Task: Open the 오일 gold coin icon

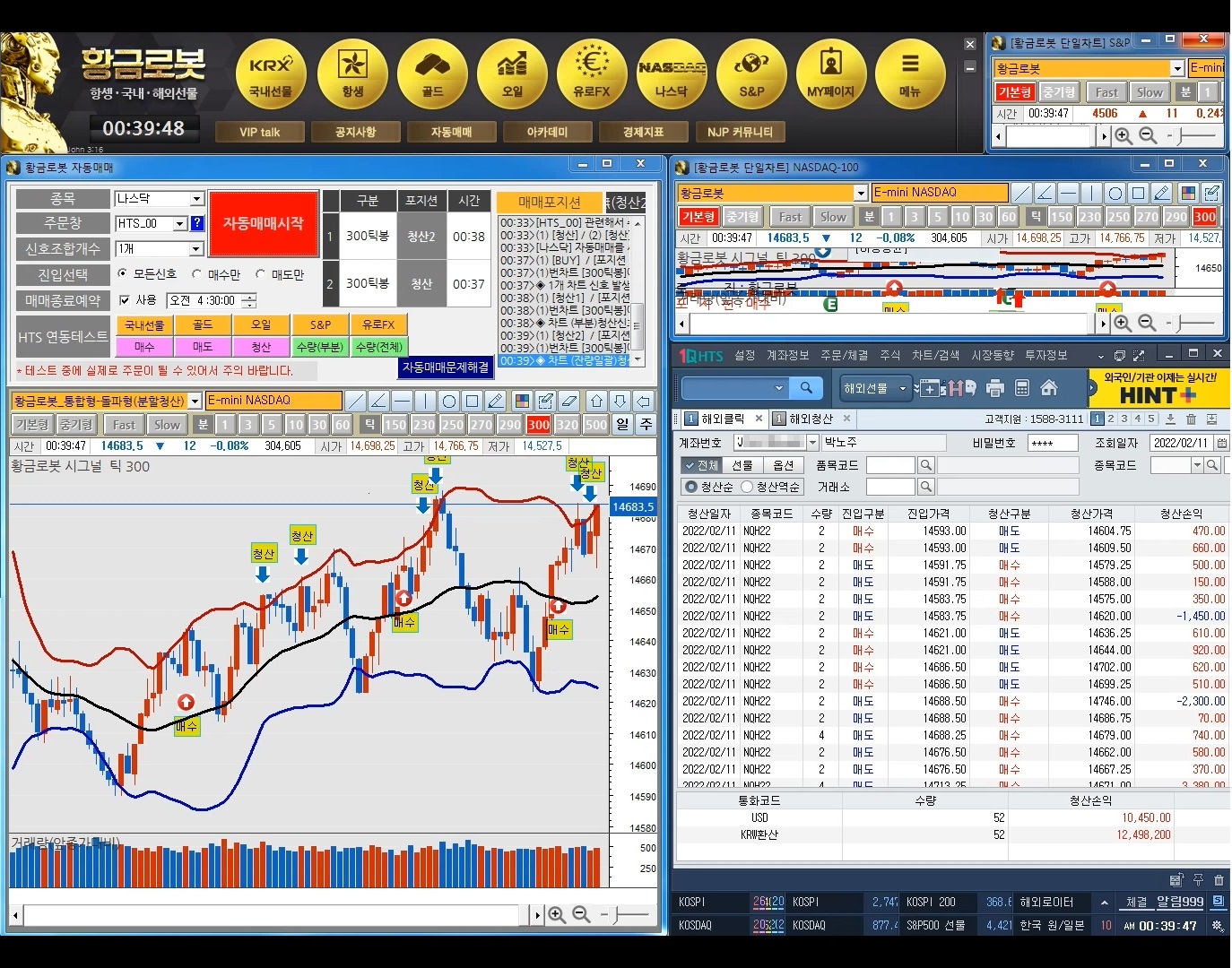Action: click(512, 73)
